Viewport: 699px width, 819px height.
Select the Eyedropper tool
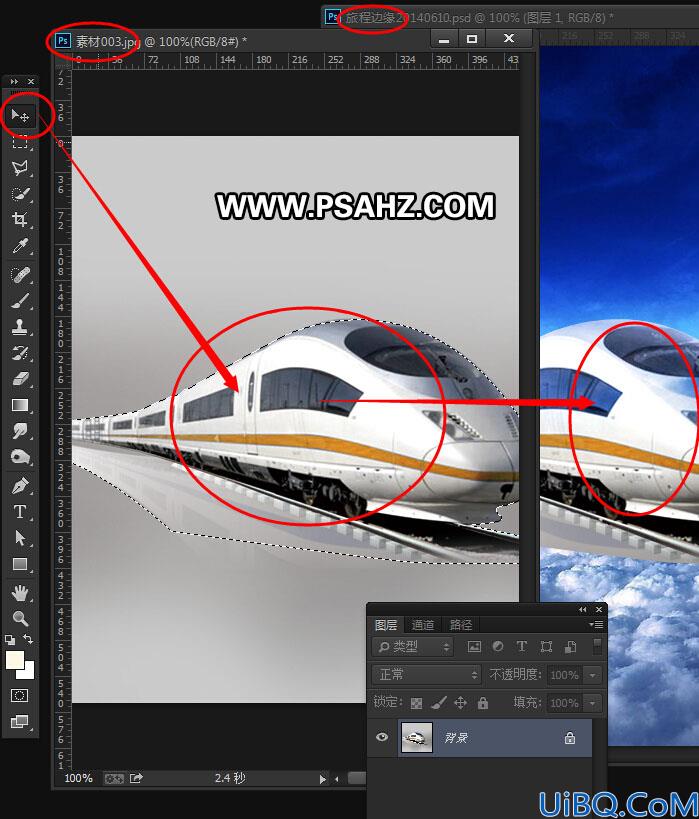pyautogui.click(x=20, y=245)
